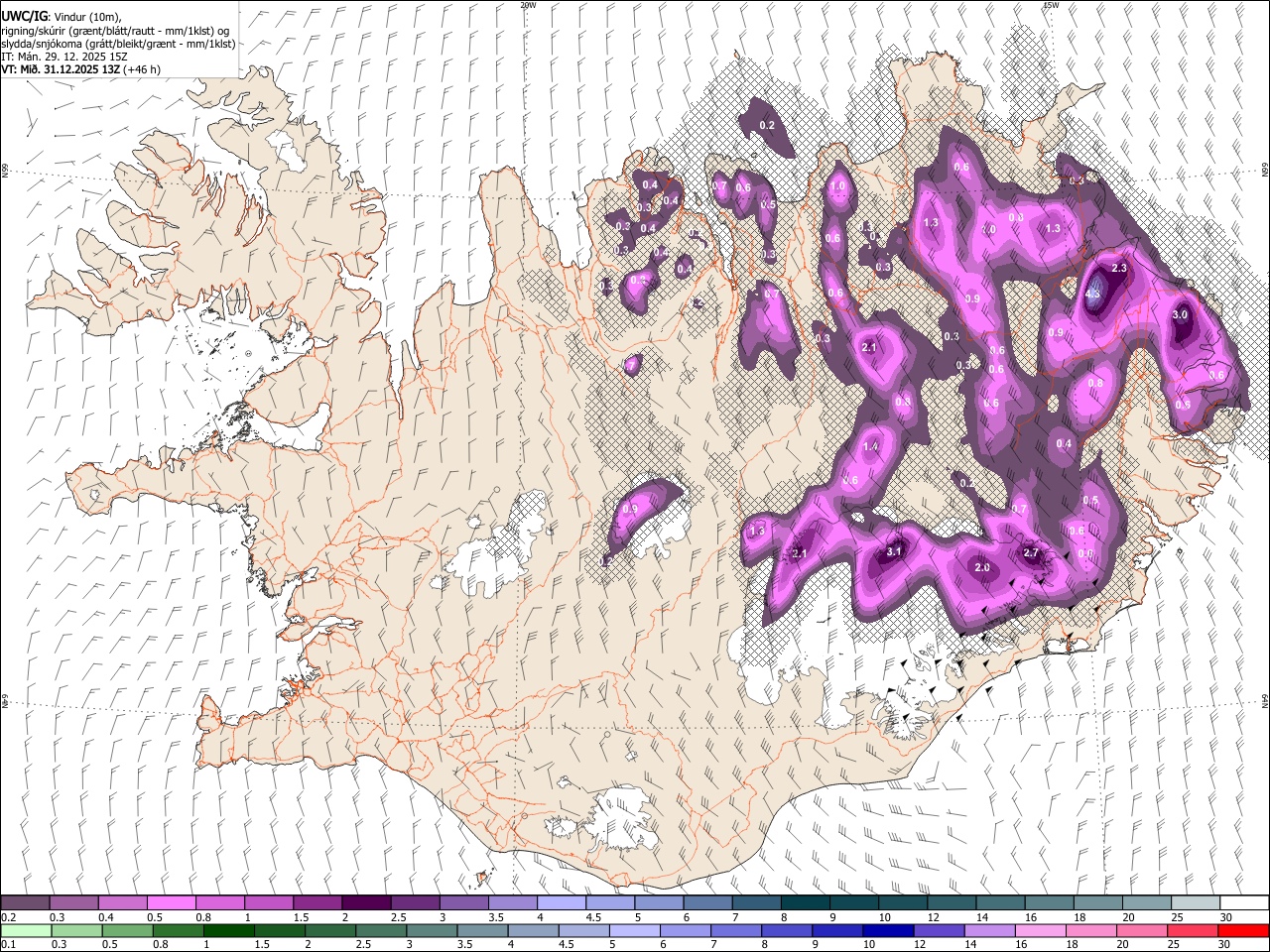Screen dimensions: 1270x952
Task: Click the bright pink snow swatch starting at 0.5
Action: pos(171,902)
